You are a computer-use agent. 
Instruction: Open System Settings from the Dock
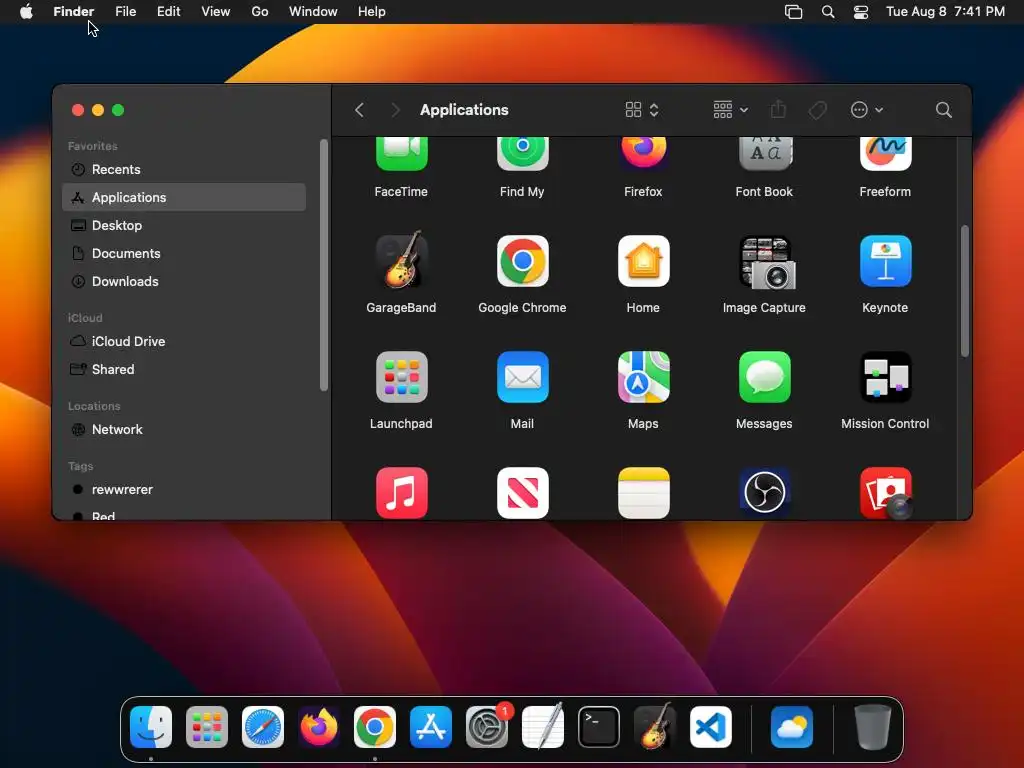pos(487,727)
